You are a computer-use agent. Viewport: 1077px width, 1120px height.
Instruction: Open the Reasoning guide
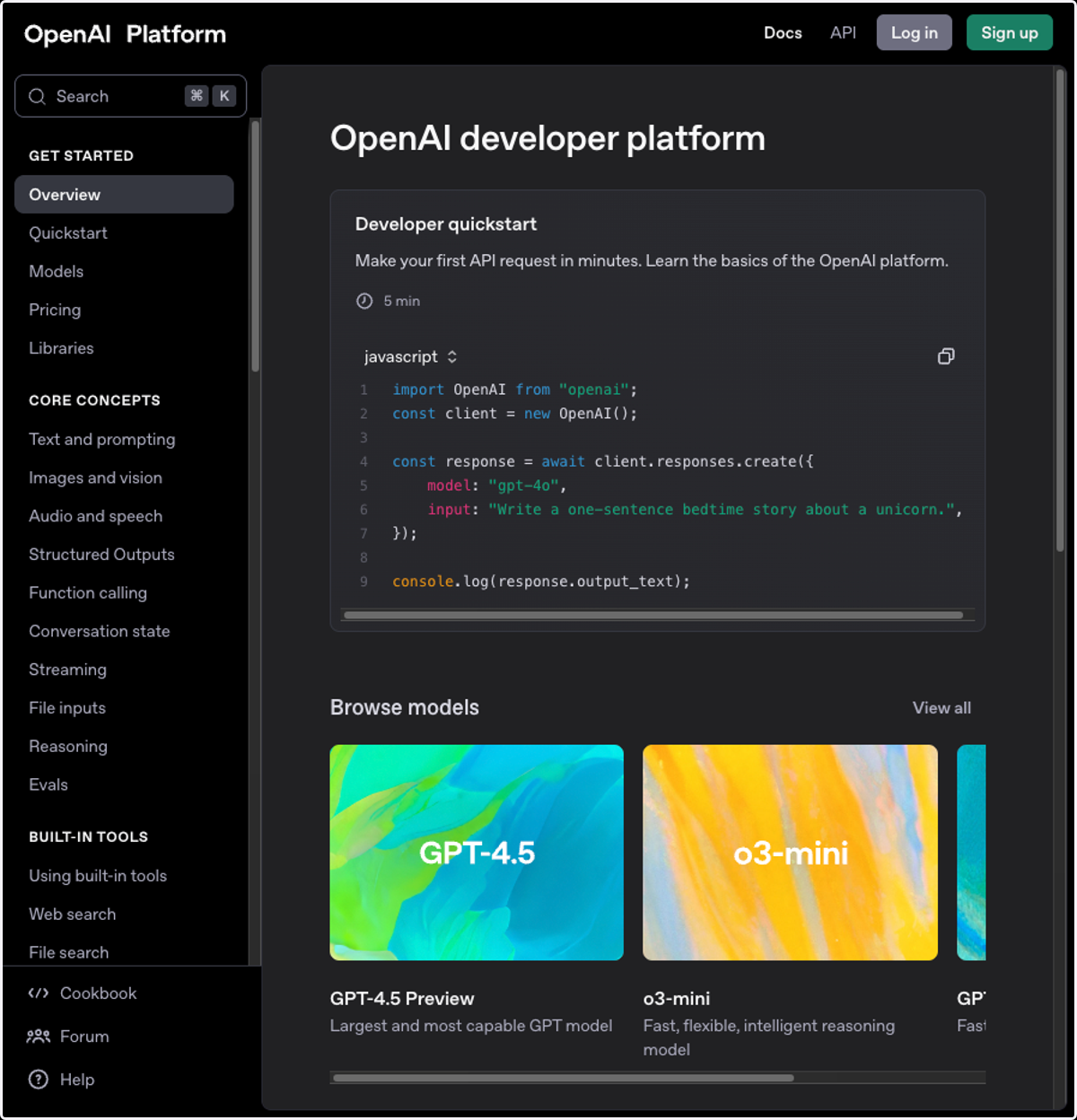68,746
